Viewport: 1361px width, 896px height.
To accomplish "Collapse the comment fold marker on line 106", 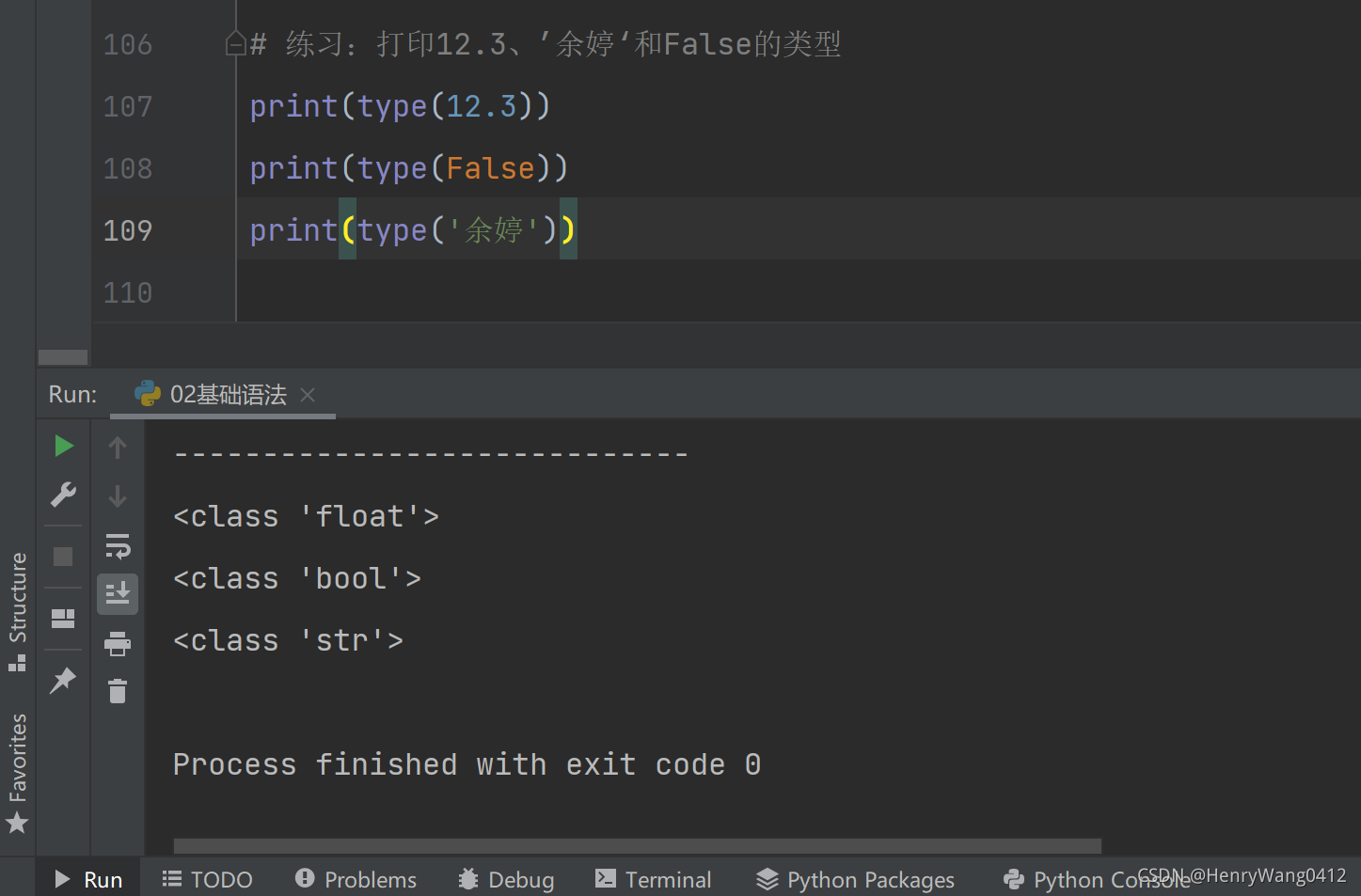I will 235,43.
